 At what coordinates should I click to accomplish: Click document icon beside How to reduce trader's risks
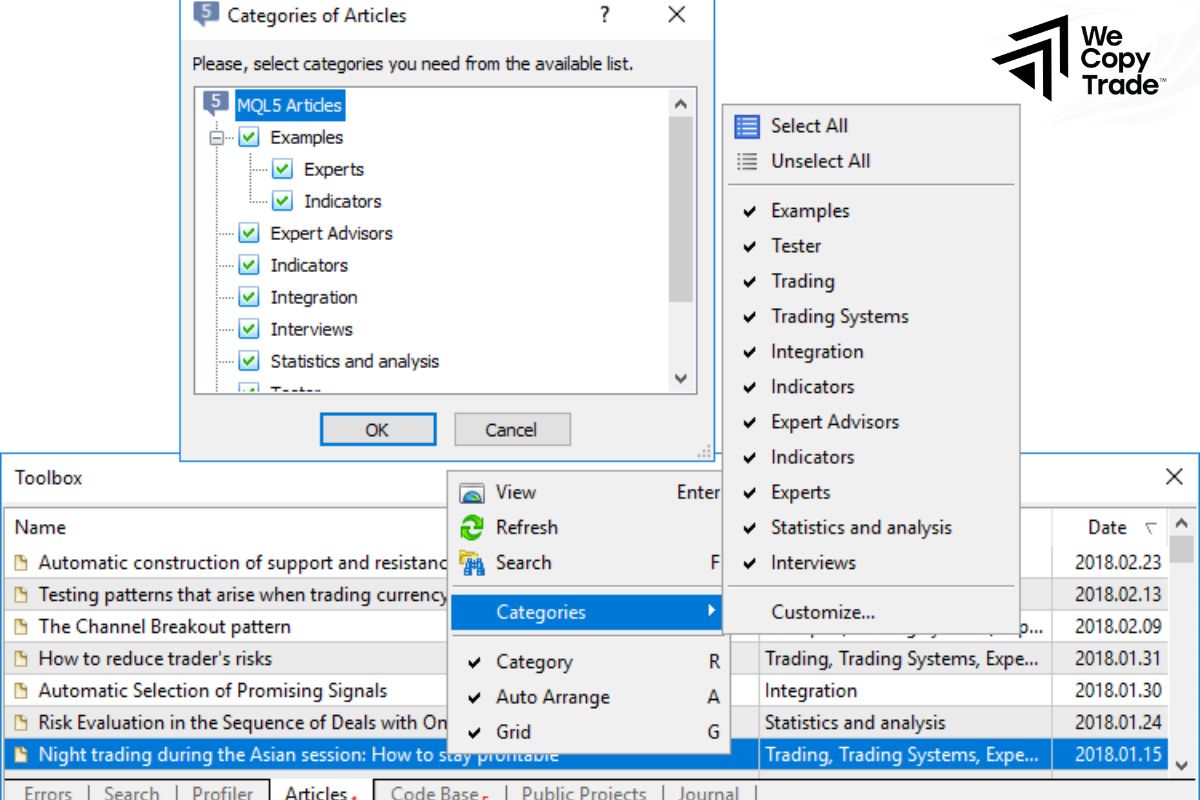pos(21,659)
